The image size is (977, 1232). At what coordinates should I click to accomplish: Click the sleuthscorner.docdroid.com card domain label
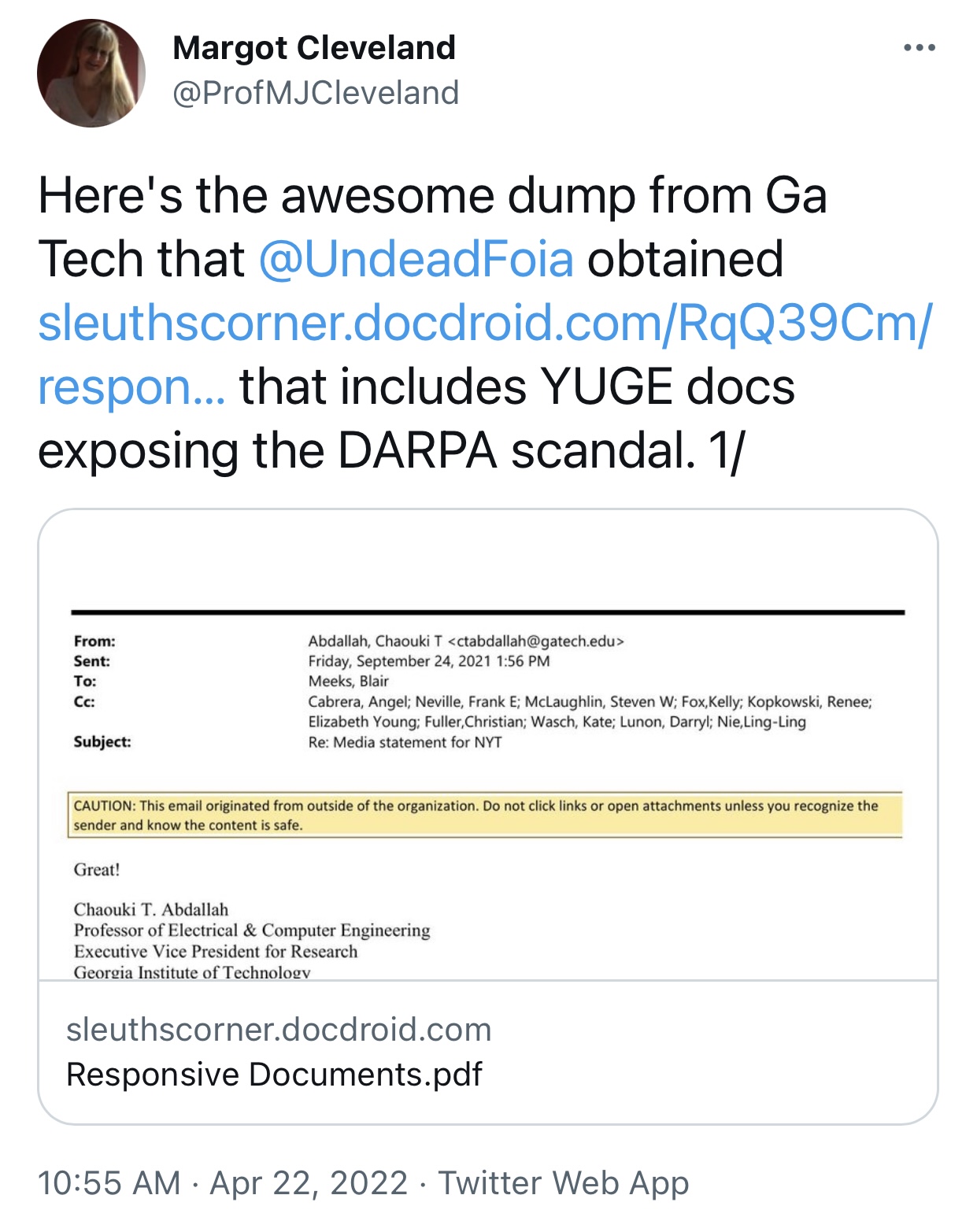[279, 1029]
